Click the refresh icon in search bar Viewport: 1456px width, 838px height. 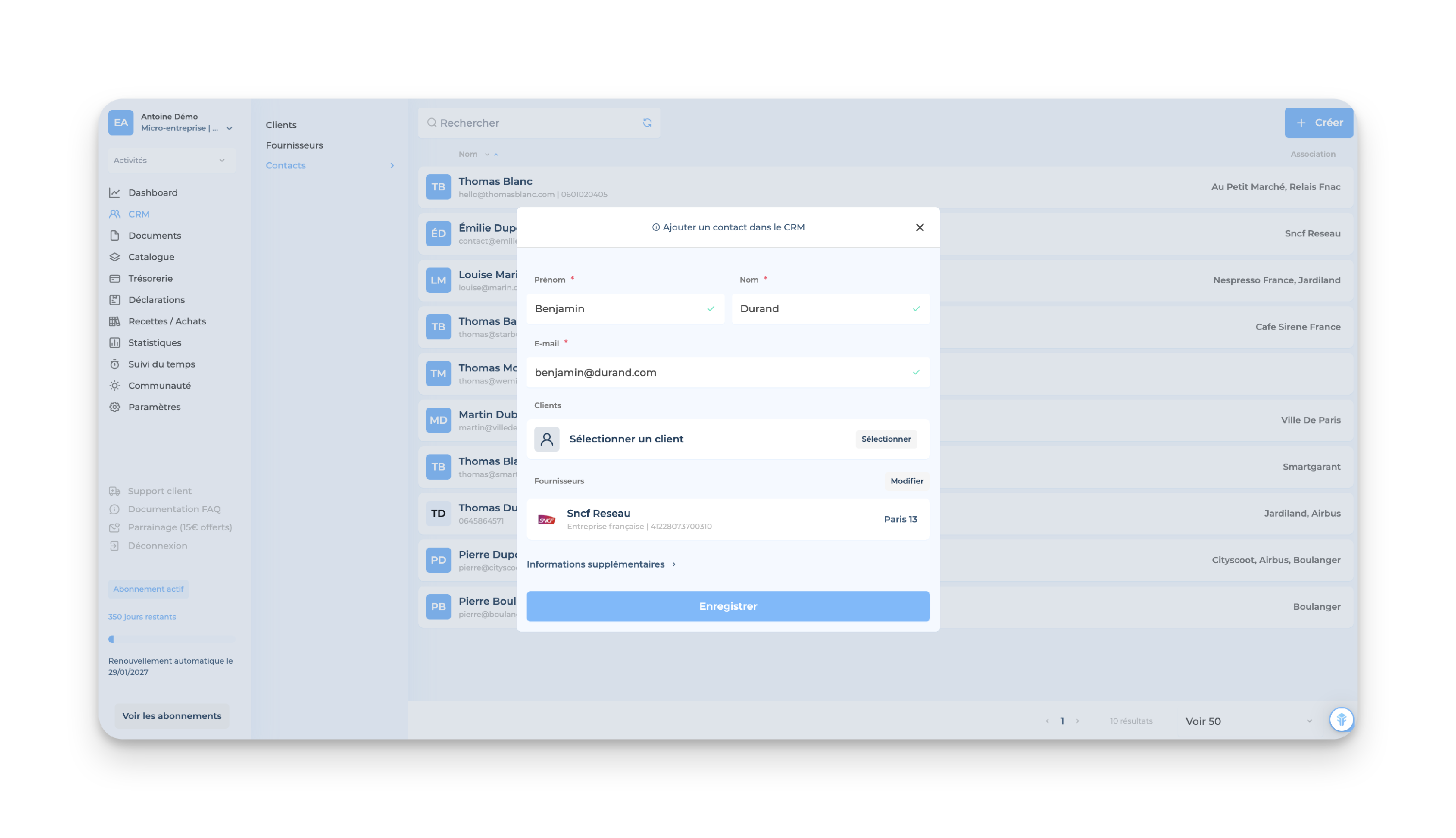coord(647,122)
